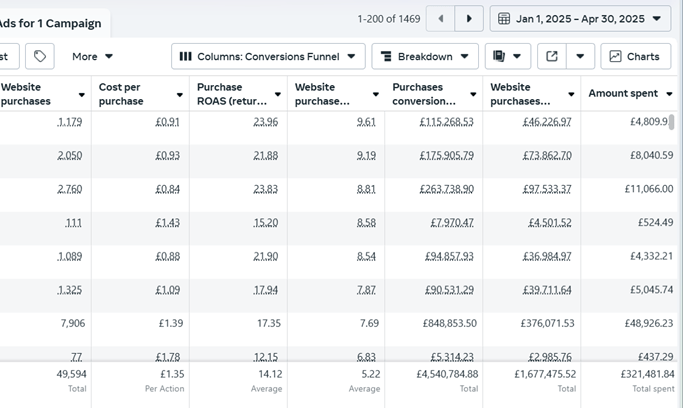The width and height of the screenshot is (683, 408).
Task: Click the £0.91 cost per purchase link
Action: 168,122
